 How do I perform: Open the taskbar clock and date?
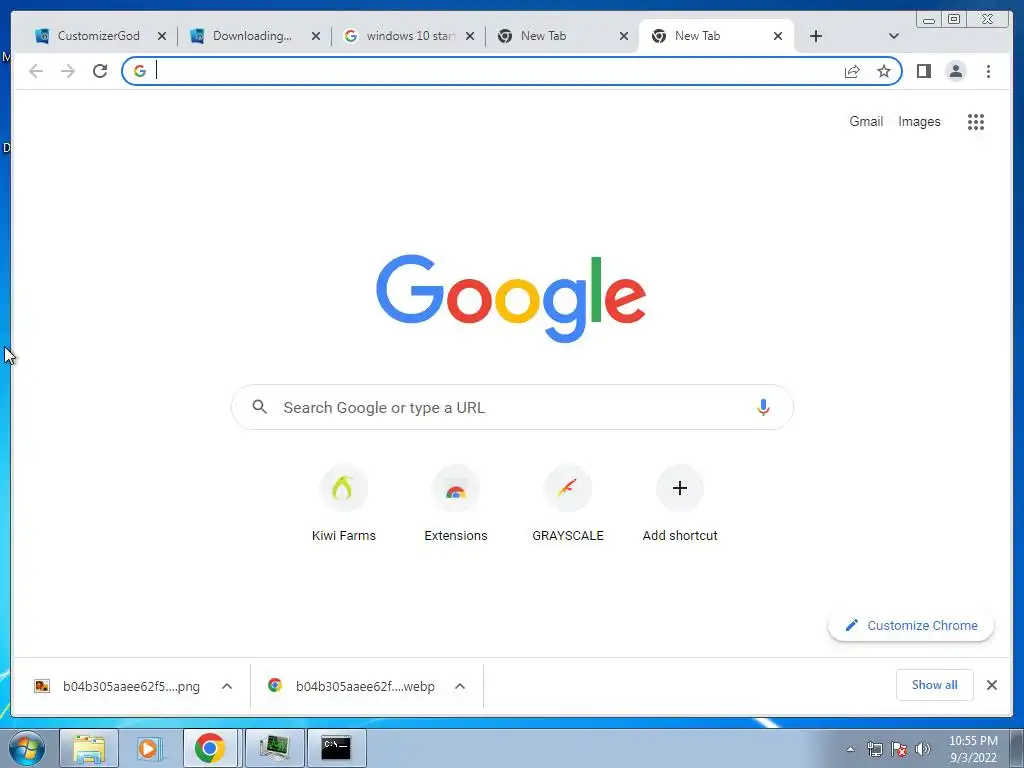pyautogui.click(x=973, y=749)
